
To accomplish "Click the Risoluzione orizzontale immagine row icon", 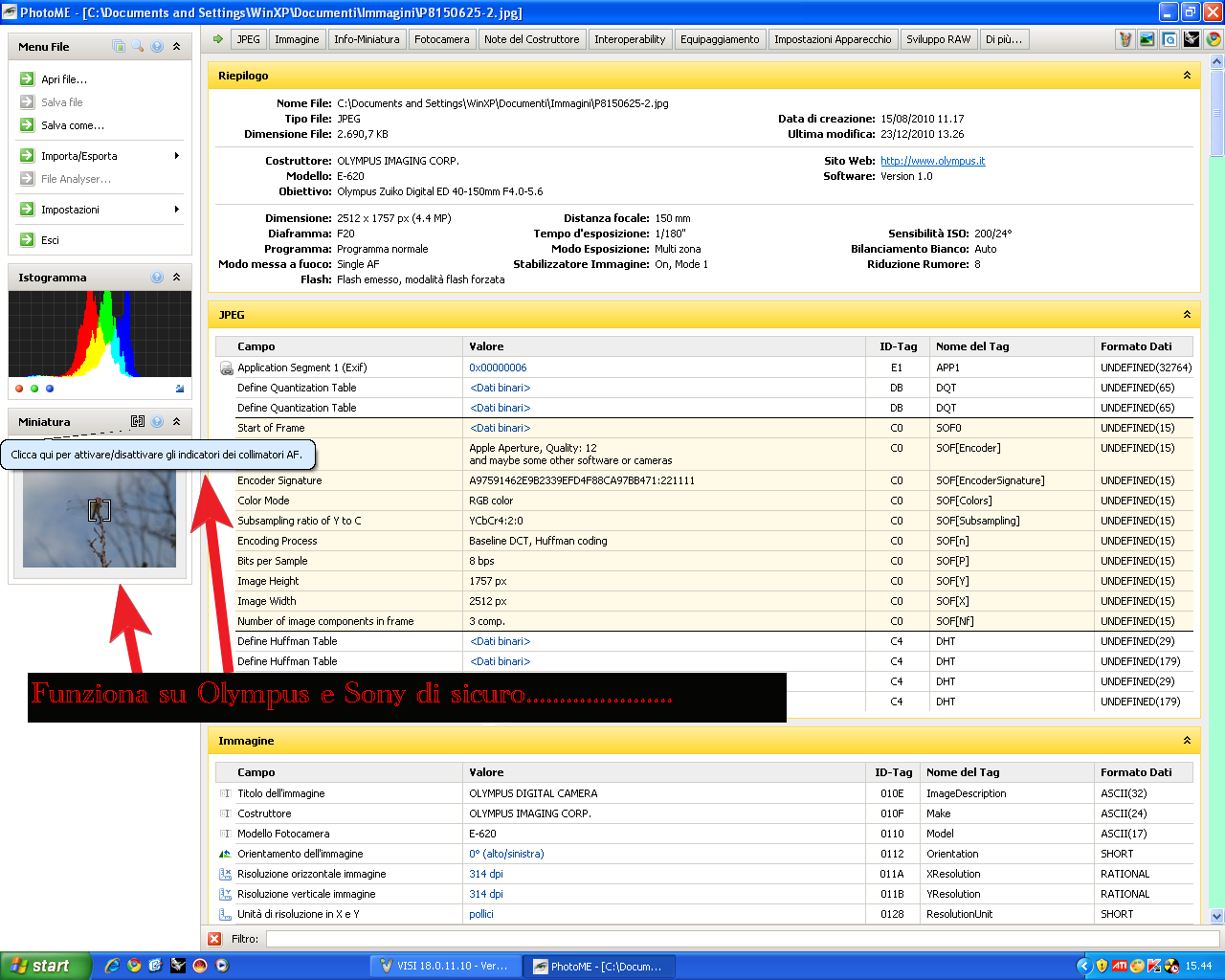I will click(226, 874).
